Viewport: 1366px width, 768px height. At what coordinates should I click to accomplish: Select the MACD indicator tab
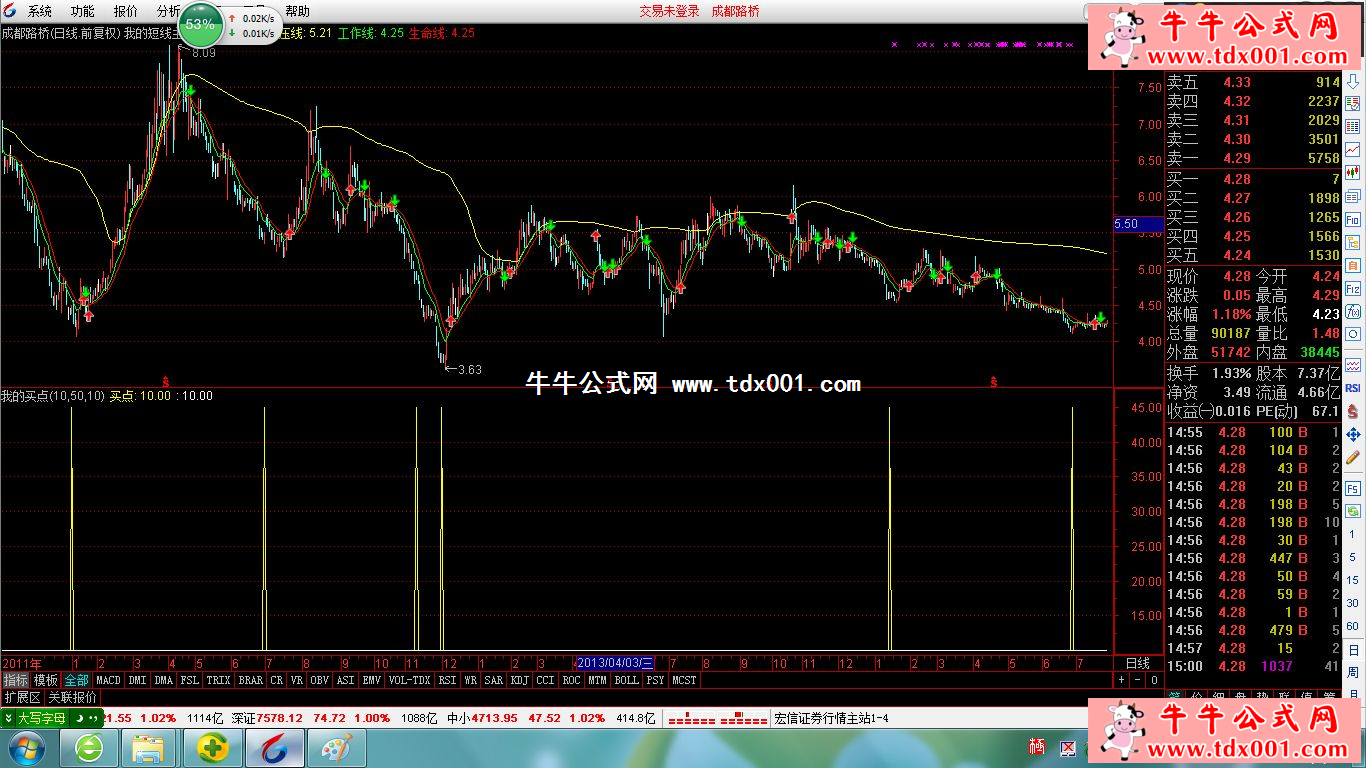(108, 680)
